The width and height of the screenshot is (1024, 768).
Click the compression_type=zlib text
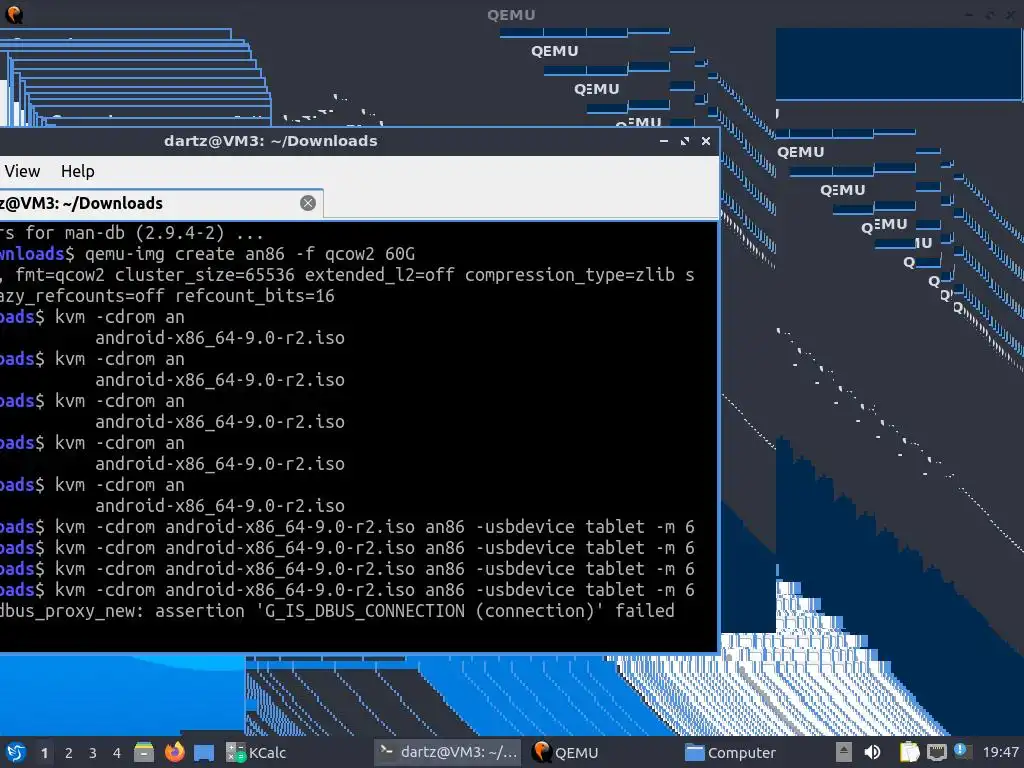[569, 275]
